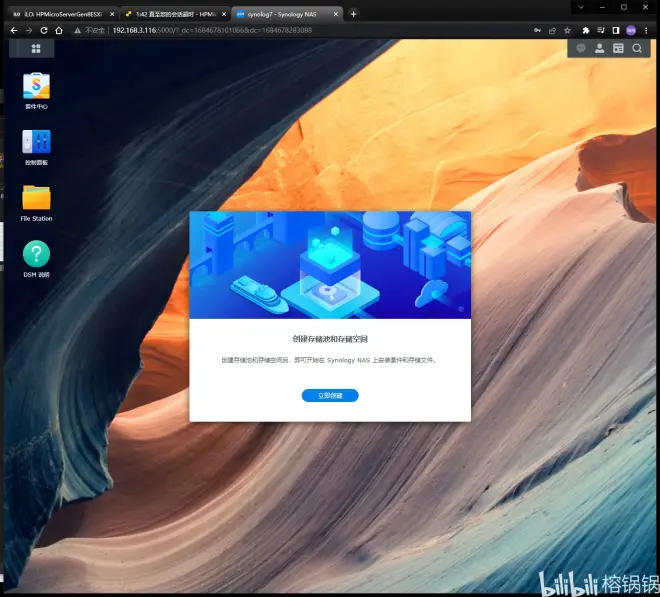Open the DSM main menu grid icon

36,49
